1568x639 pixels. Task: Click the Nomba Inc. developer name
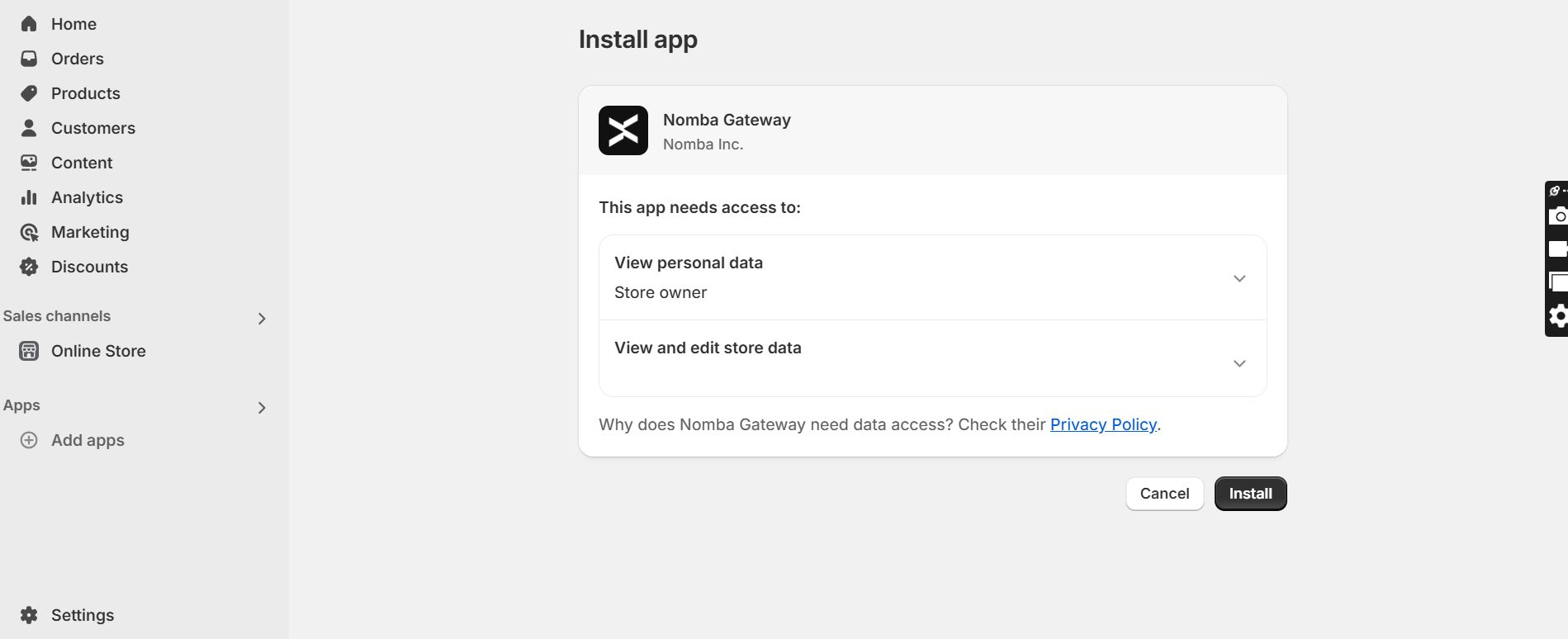pyautogui.click(x=703, y=144)
